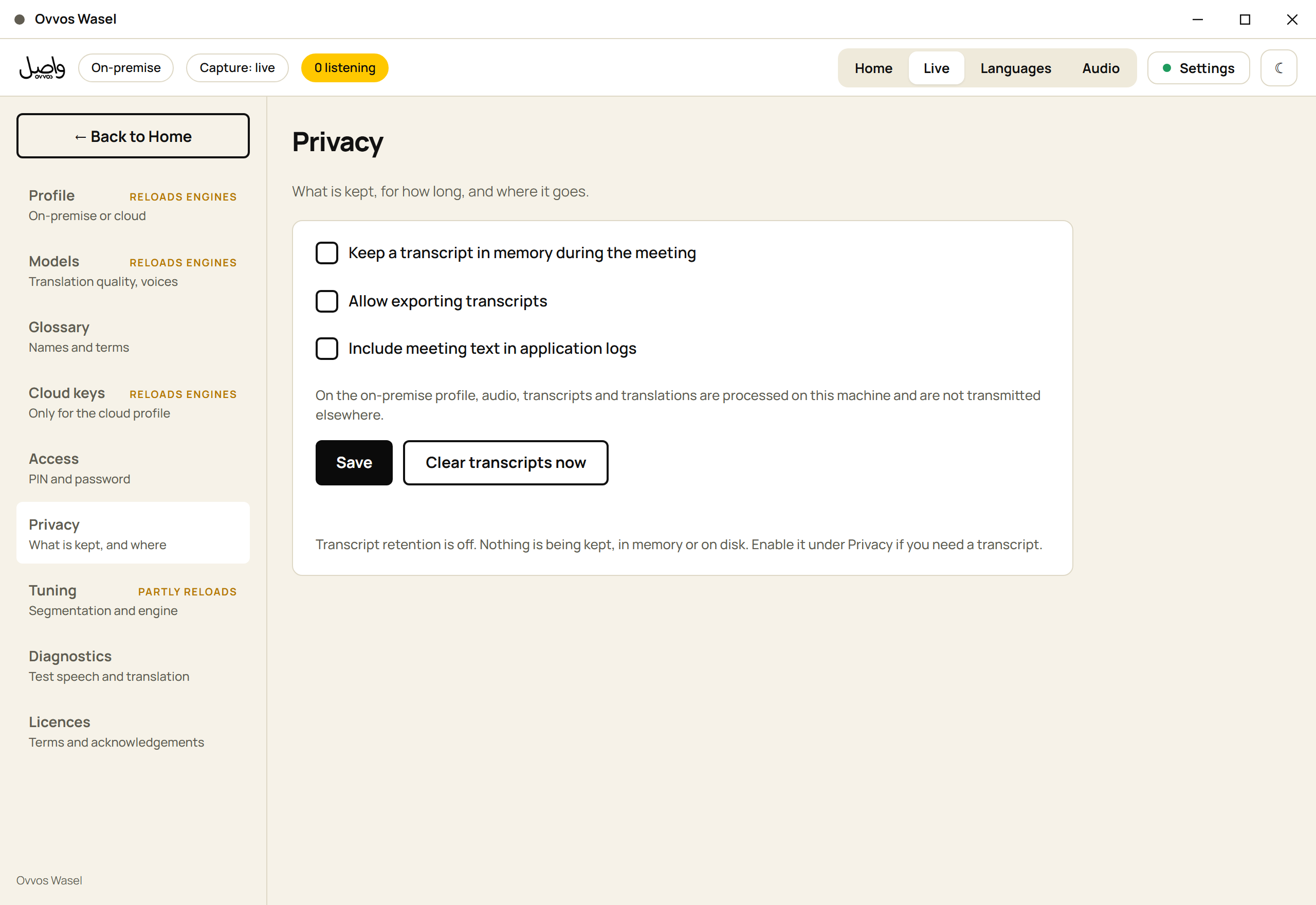Go Back to Home

click(133, 136)
